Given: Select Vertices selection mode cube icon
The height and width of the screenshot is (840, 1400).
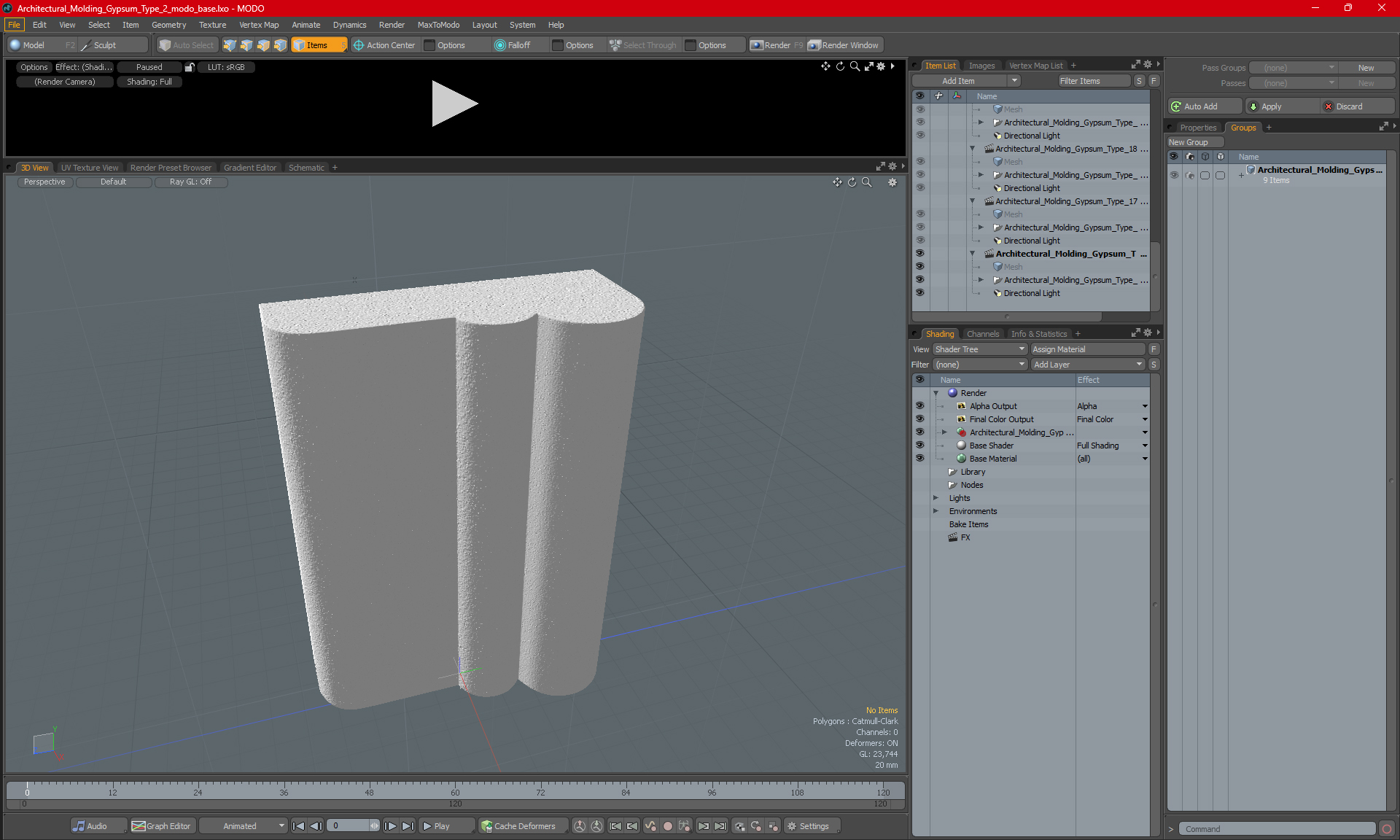Looking at the screenshot, I should (x=230, y=45).
